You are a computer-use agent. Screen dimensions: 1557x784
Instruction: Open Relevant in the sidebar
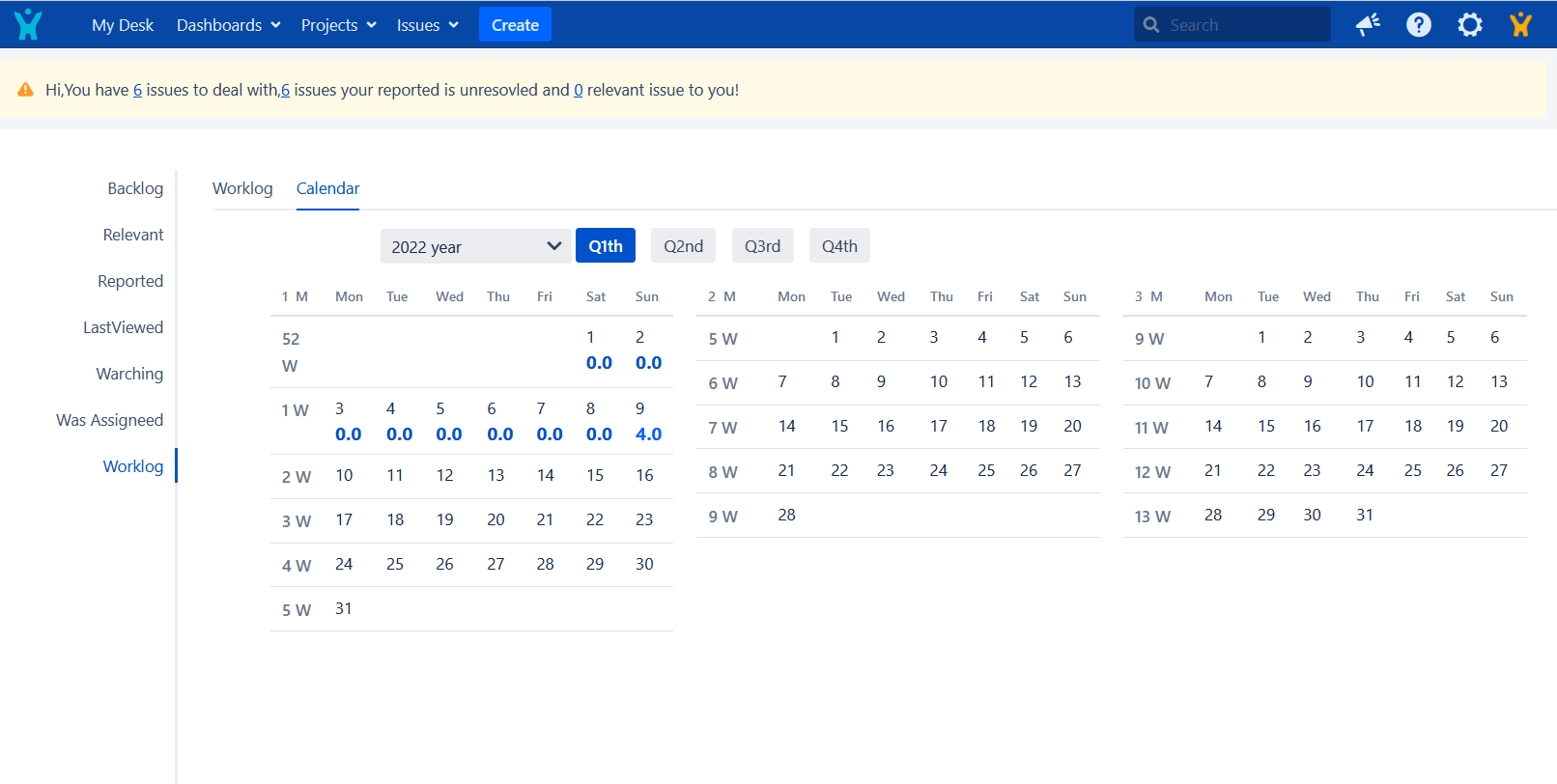click(133, 235)
